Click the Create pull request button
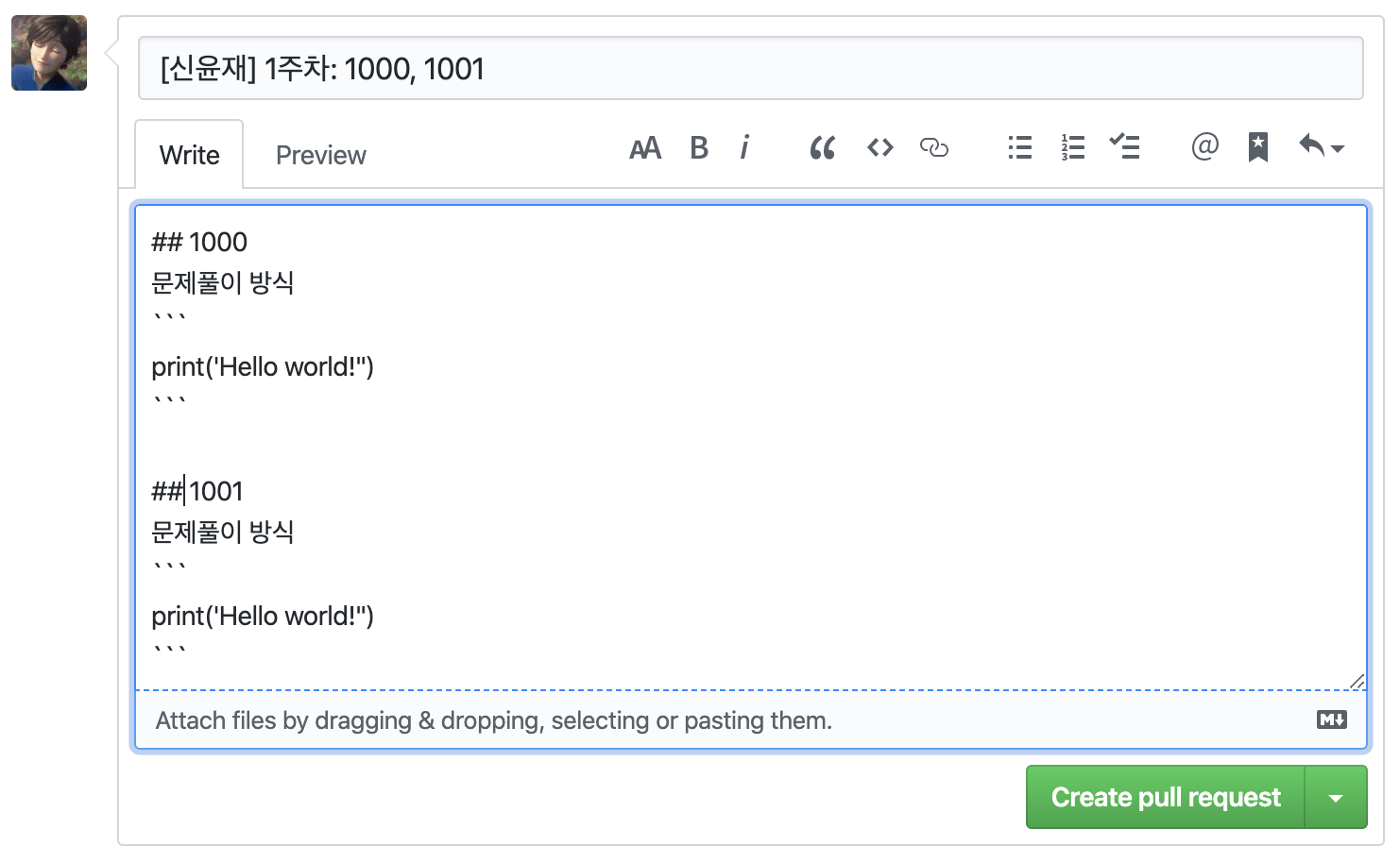 point(1166,797)
